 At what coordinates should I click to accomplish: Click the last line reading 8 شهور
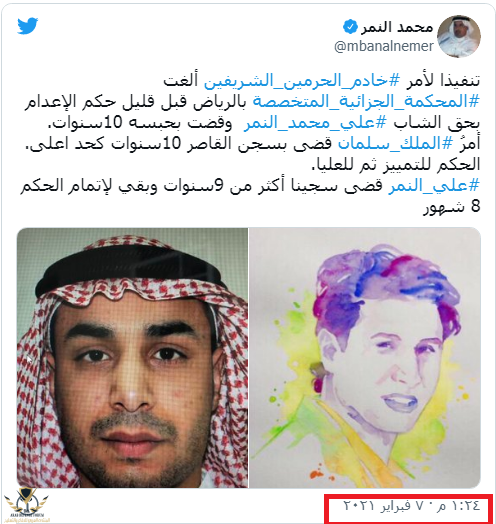452,207
